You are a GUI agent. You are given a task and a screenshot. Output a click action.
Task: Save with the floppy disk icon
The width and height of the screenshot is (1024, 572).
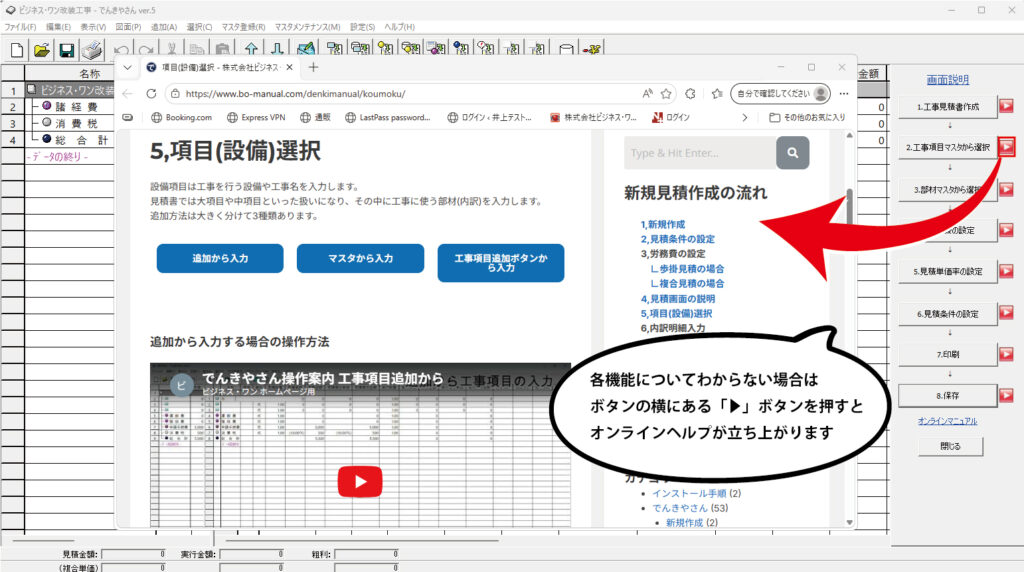(67, 50)
